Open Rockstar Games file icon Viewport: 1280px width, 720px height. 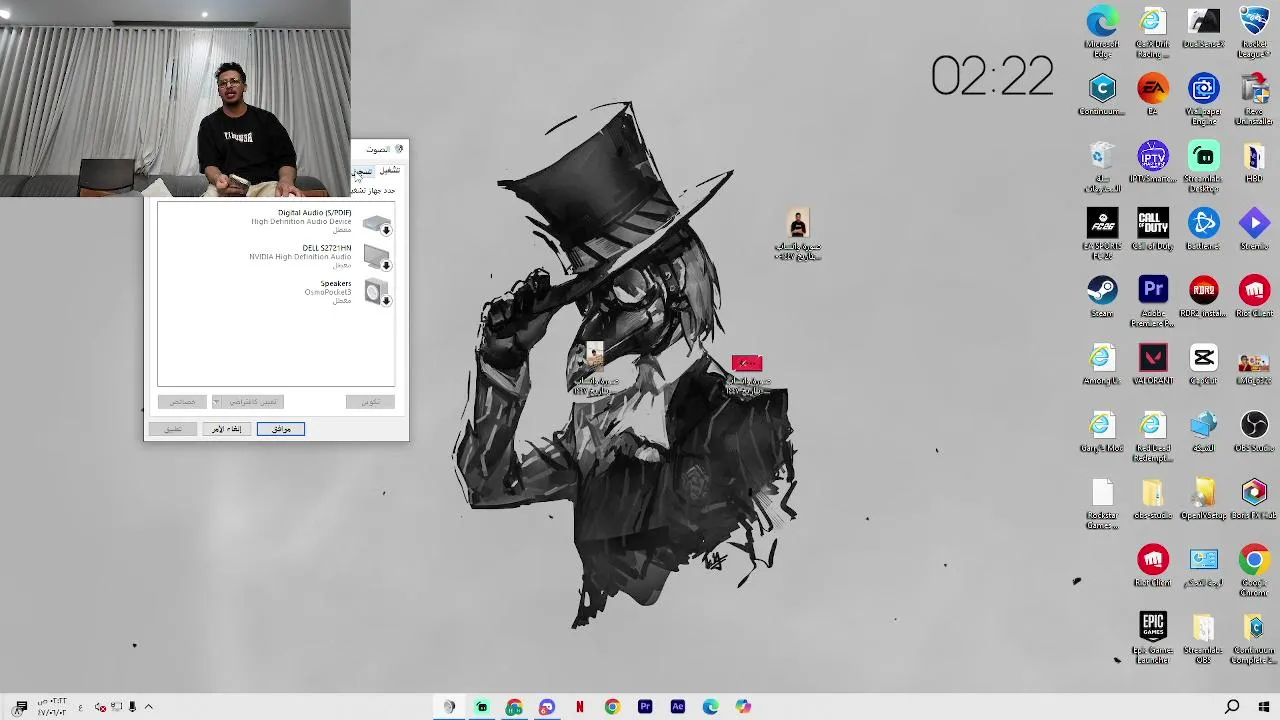coord(1101,503)
